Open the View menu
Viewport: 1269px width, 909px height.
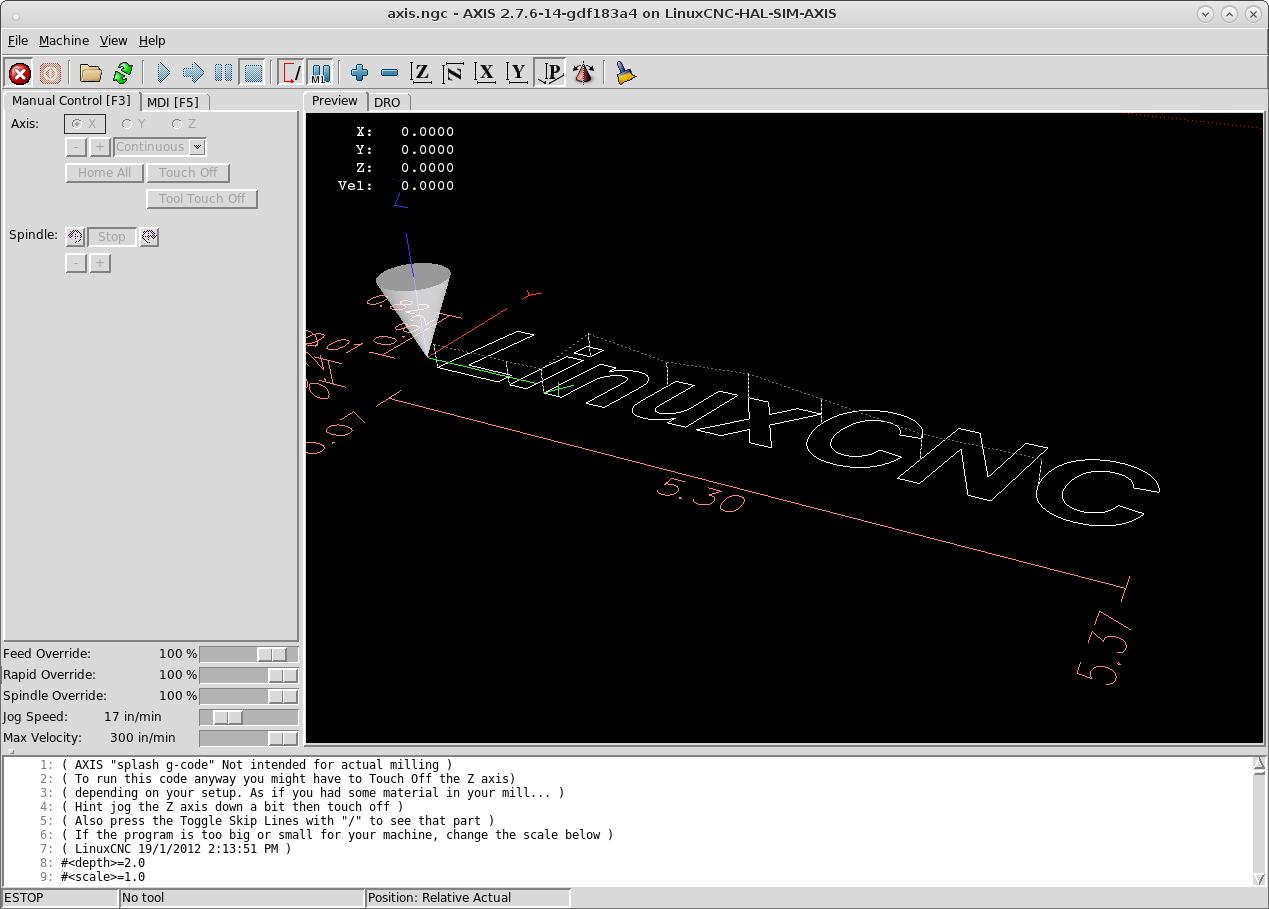(113, 41)
